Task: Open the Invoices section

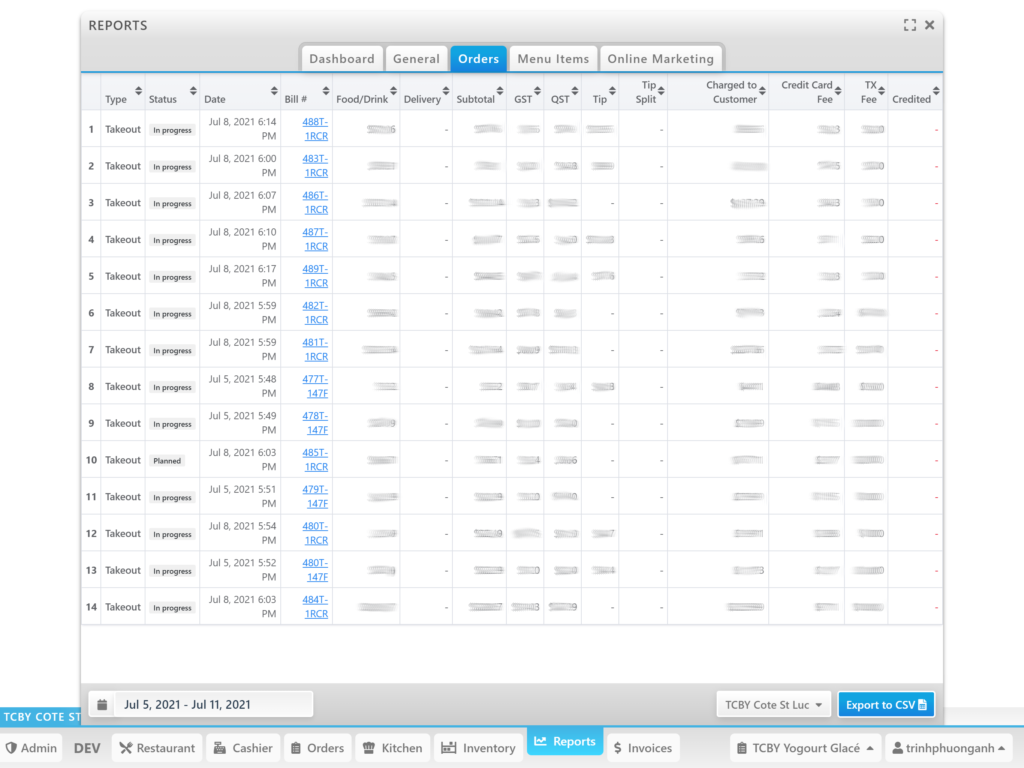Action: (x=642, y=748)
